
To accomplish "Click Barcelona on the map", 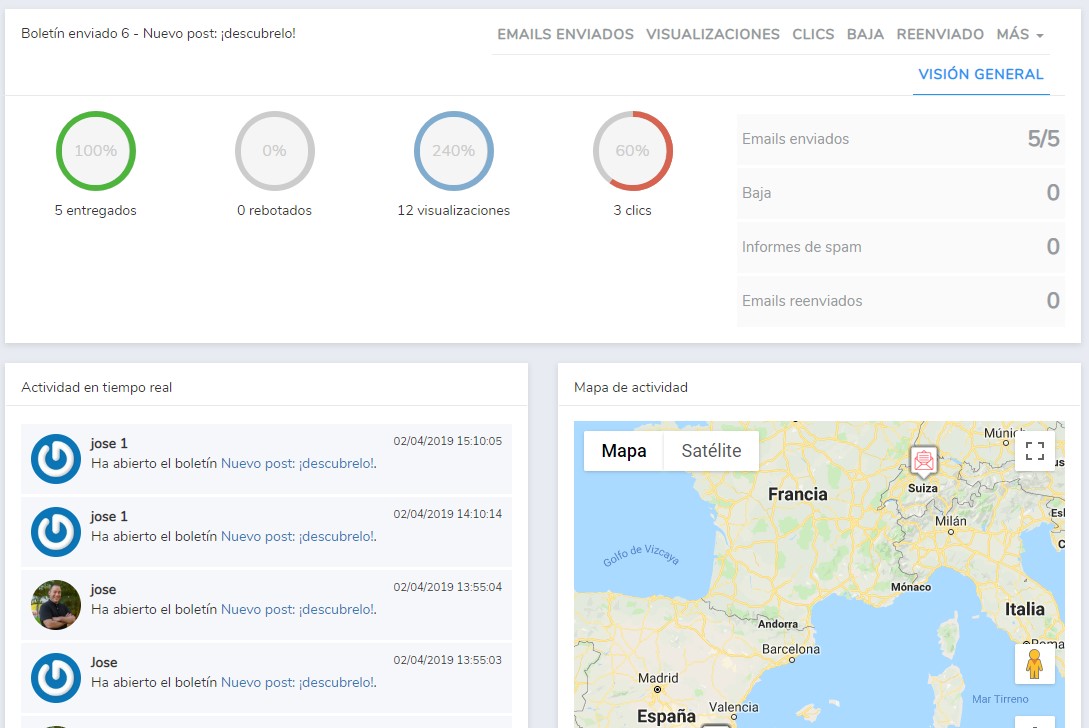I will click(x=791, y=650).
